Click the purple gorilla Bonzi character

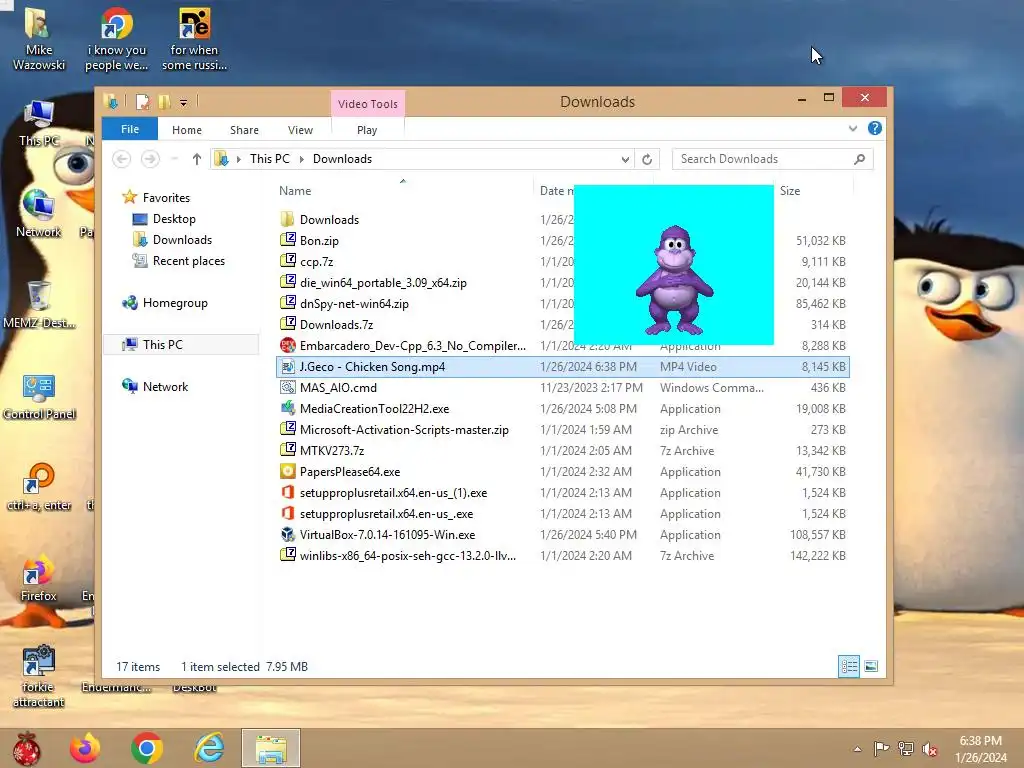coord(675,280)
